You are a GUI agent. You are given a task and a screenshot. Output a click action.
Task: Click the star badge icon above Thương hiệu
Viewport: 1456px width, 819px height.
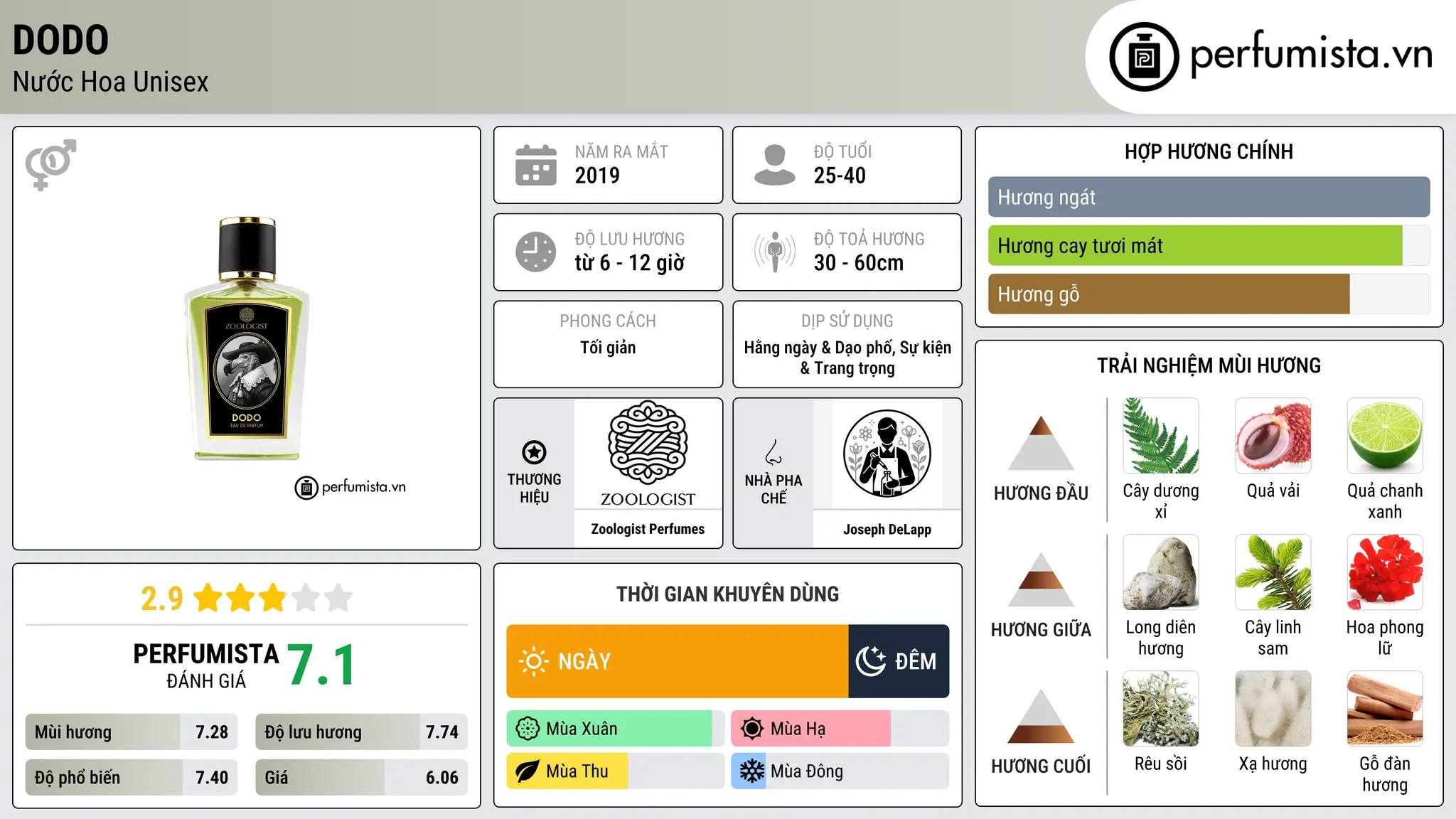(534, 452)
